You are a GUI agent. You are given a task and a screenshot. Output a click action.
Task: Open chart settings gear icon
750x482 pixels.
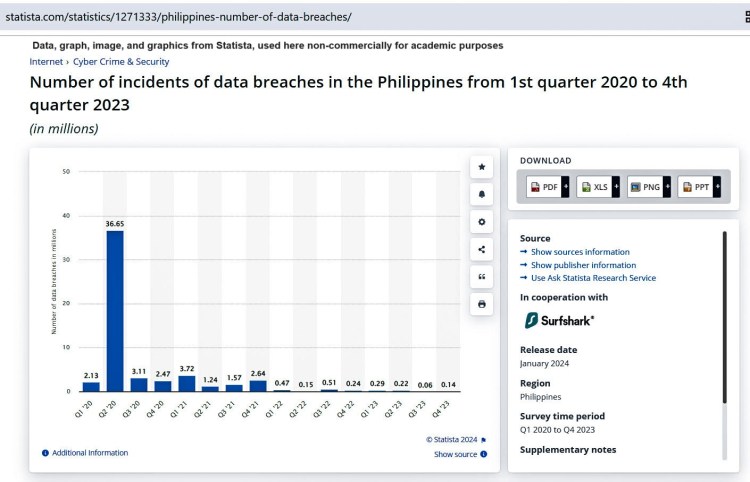click(481, 222)
